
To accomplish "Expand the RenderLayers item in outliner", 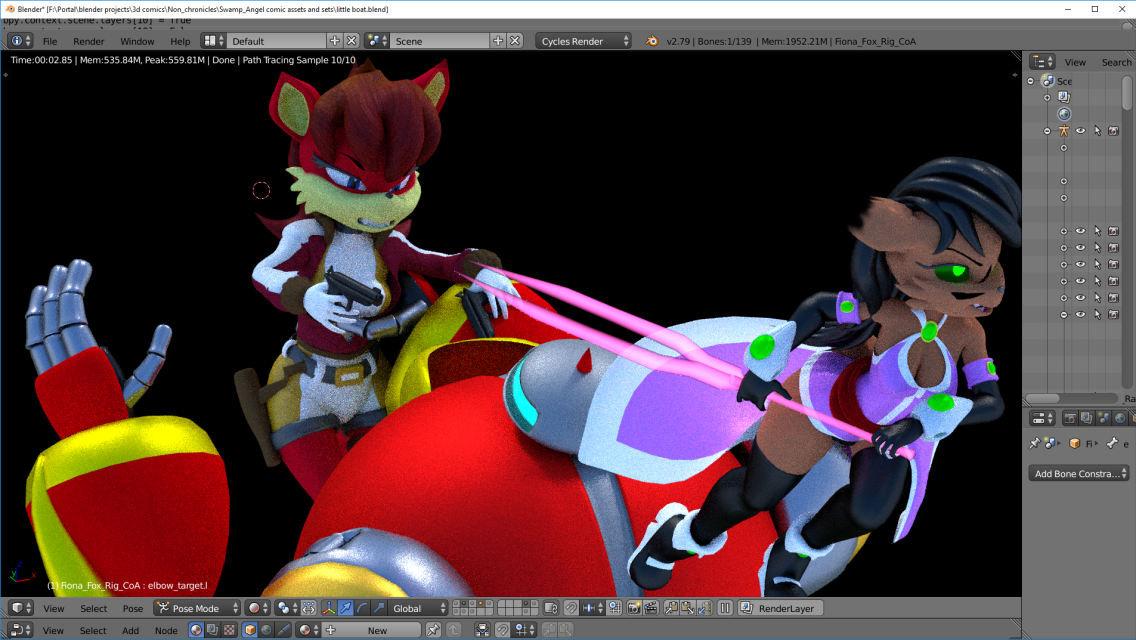I will pos(1047,97).
